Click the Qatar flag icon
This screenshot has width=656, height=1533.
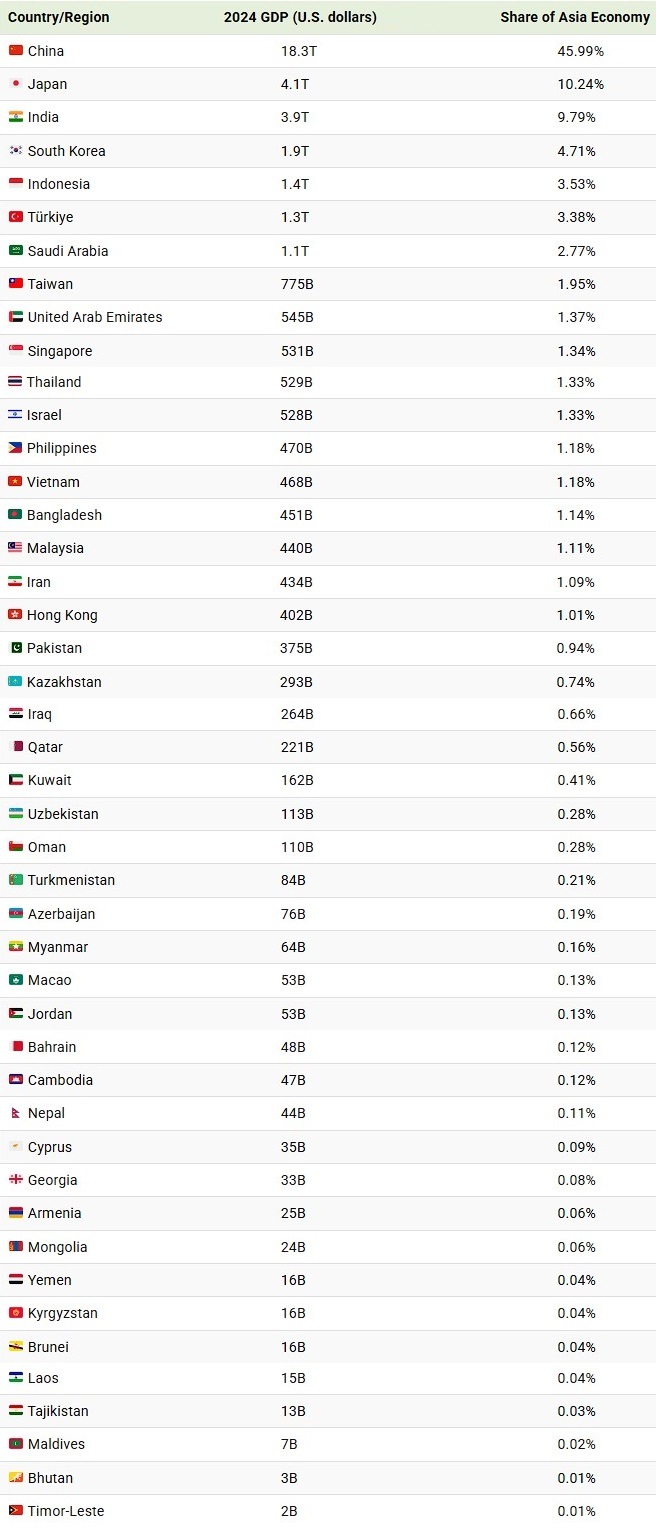click(15, 747)
